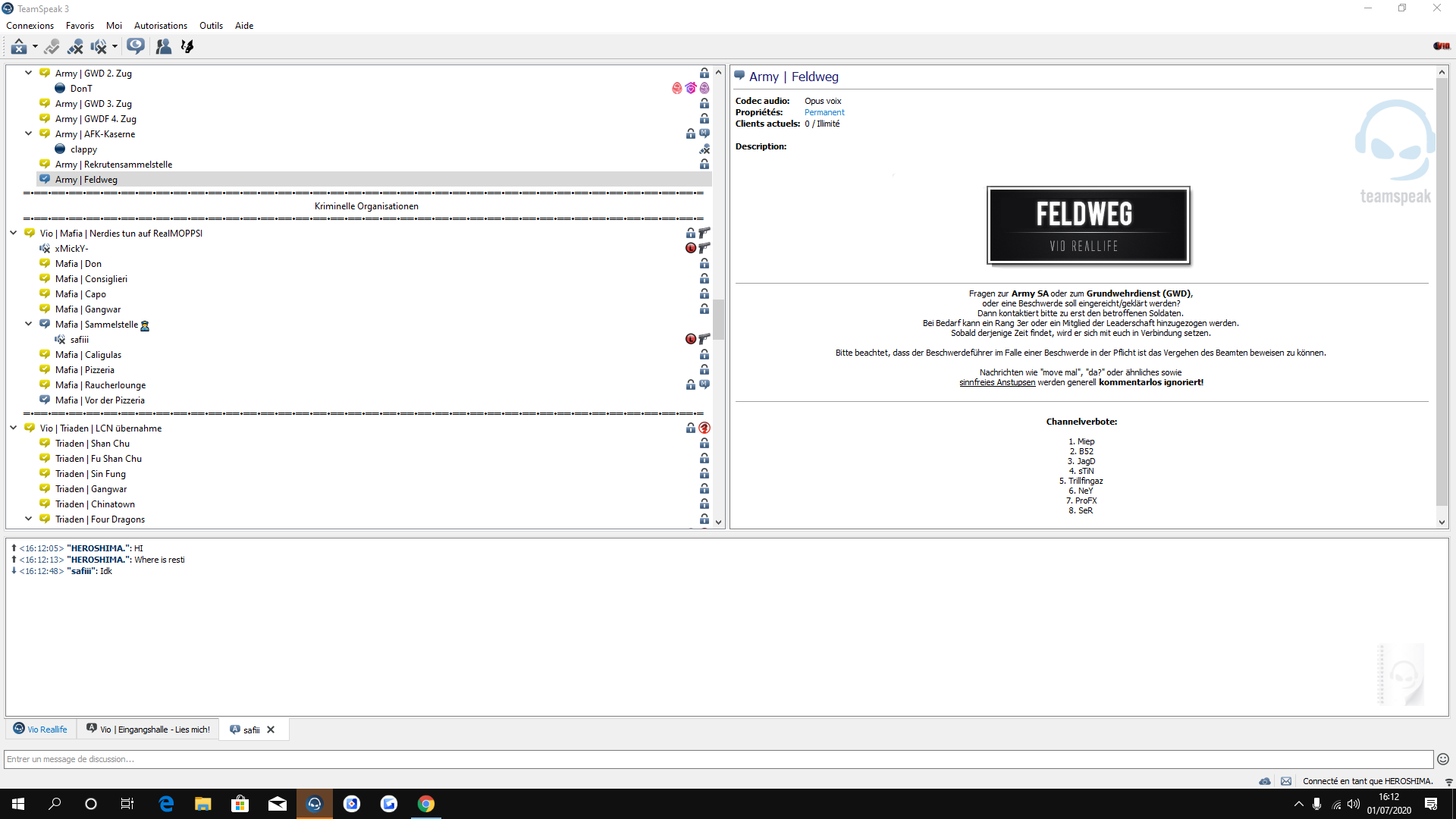Open contacts manager toolbar icon
Viewport: 1456px width, 819px height.
[163, 47]
